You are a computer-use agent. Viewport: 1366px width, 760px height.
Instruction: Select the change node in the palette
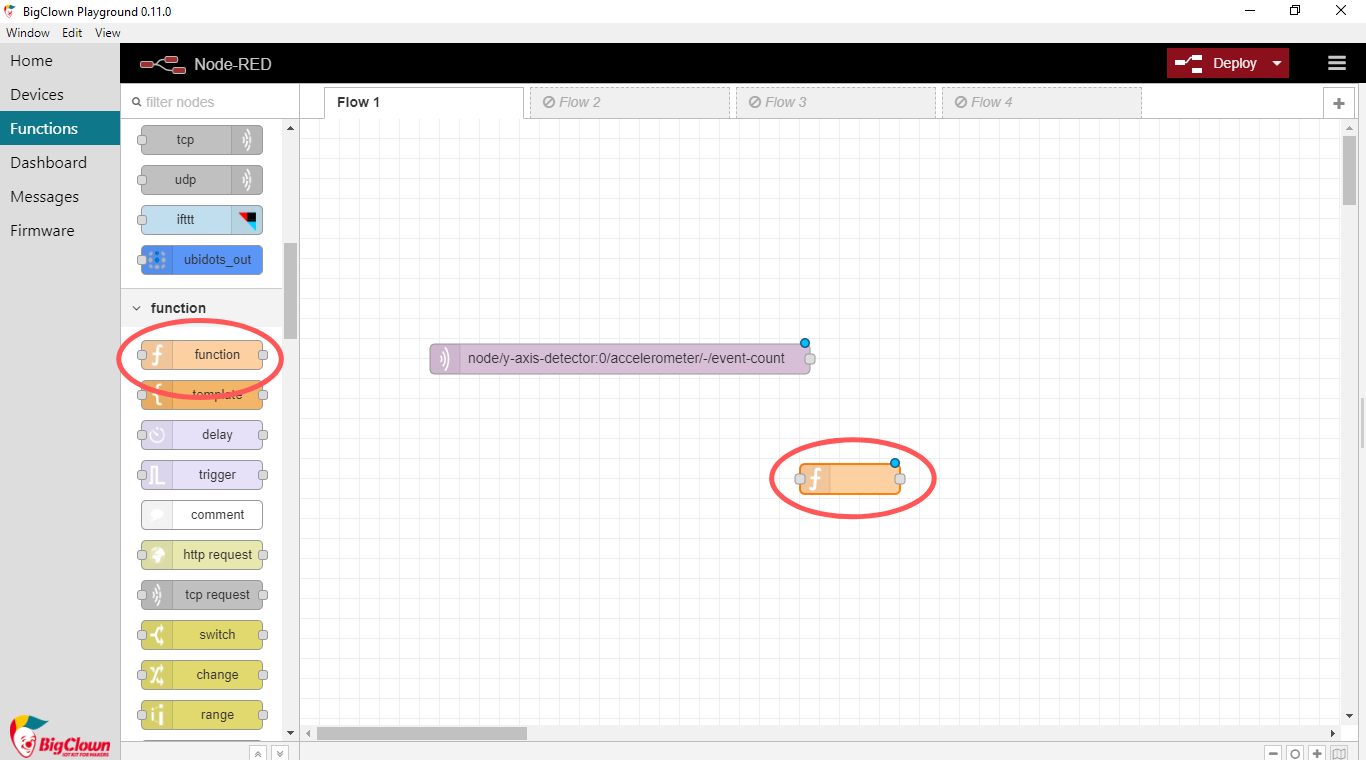(x=202, y=675)
